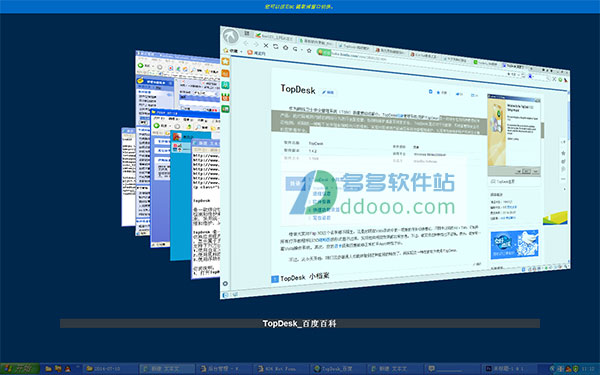This screenshot has width=600, height=375.
Task: Click the bookmark star icon in toolbar
Action: (x=309, y=51)
